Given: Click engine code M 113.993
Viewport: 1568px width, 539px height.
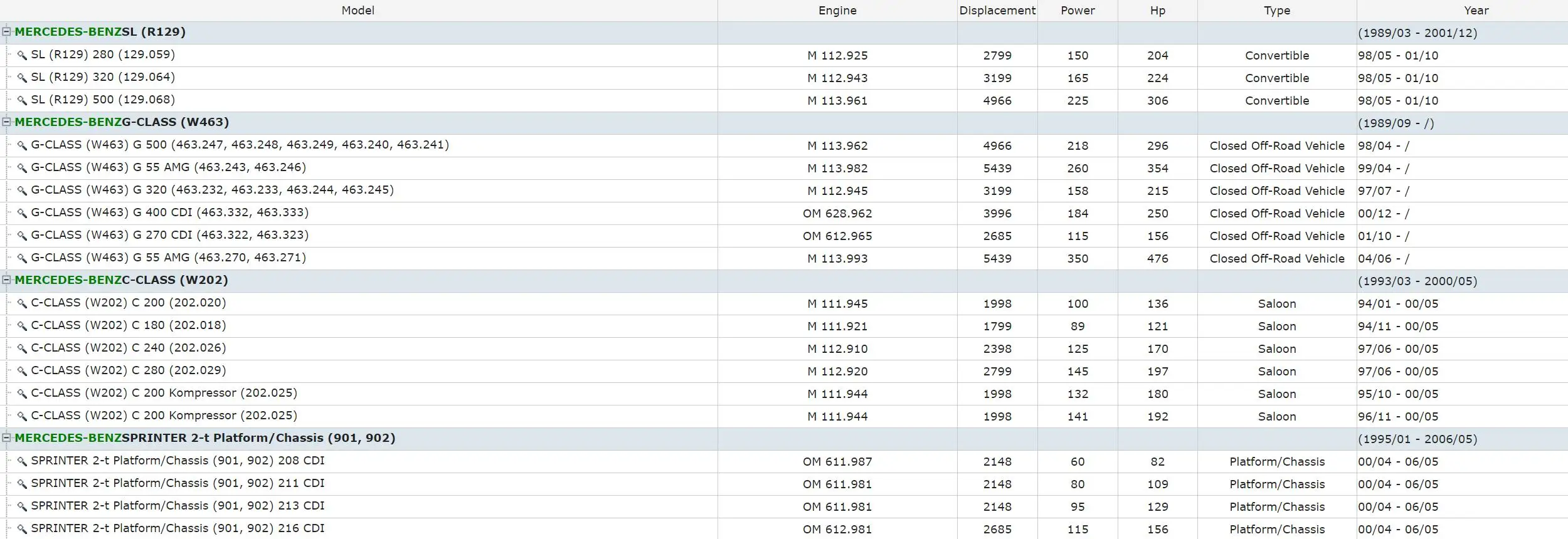Looking at the screenshot, I should [x=837, y=259].
